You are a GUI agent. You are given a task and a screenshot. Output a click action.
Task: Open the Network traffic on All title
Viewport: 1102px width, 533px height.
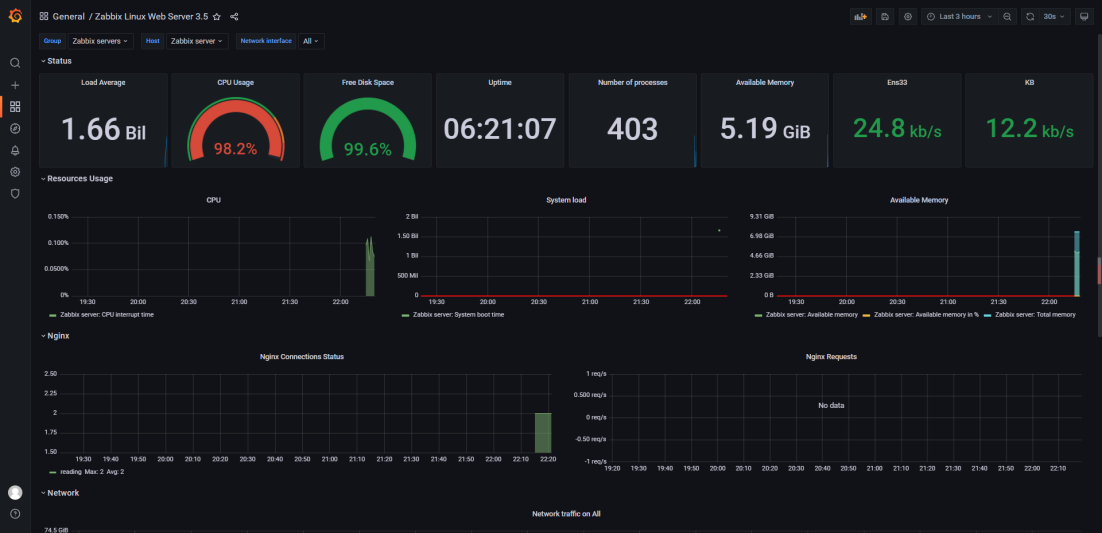coord(566,514)
